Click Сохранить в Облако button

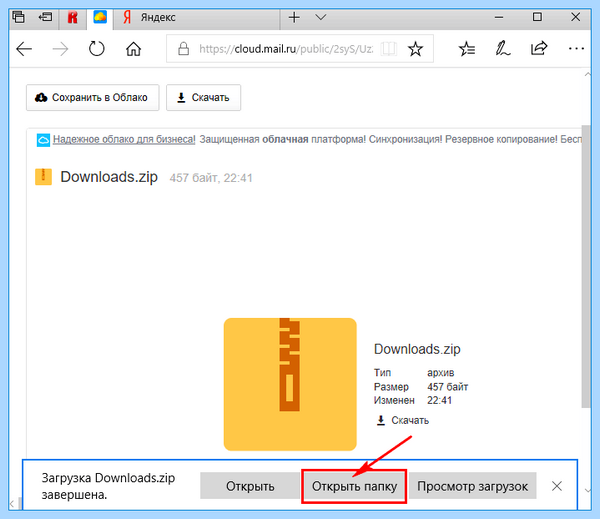[x=93, y=98]
